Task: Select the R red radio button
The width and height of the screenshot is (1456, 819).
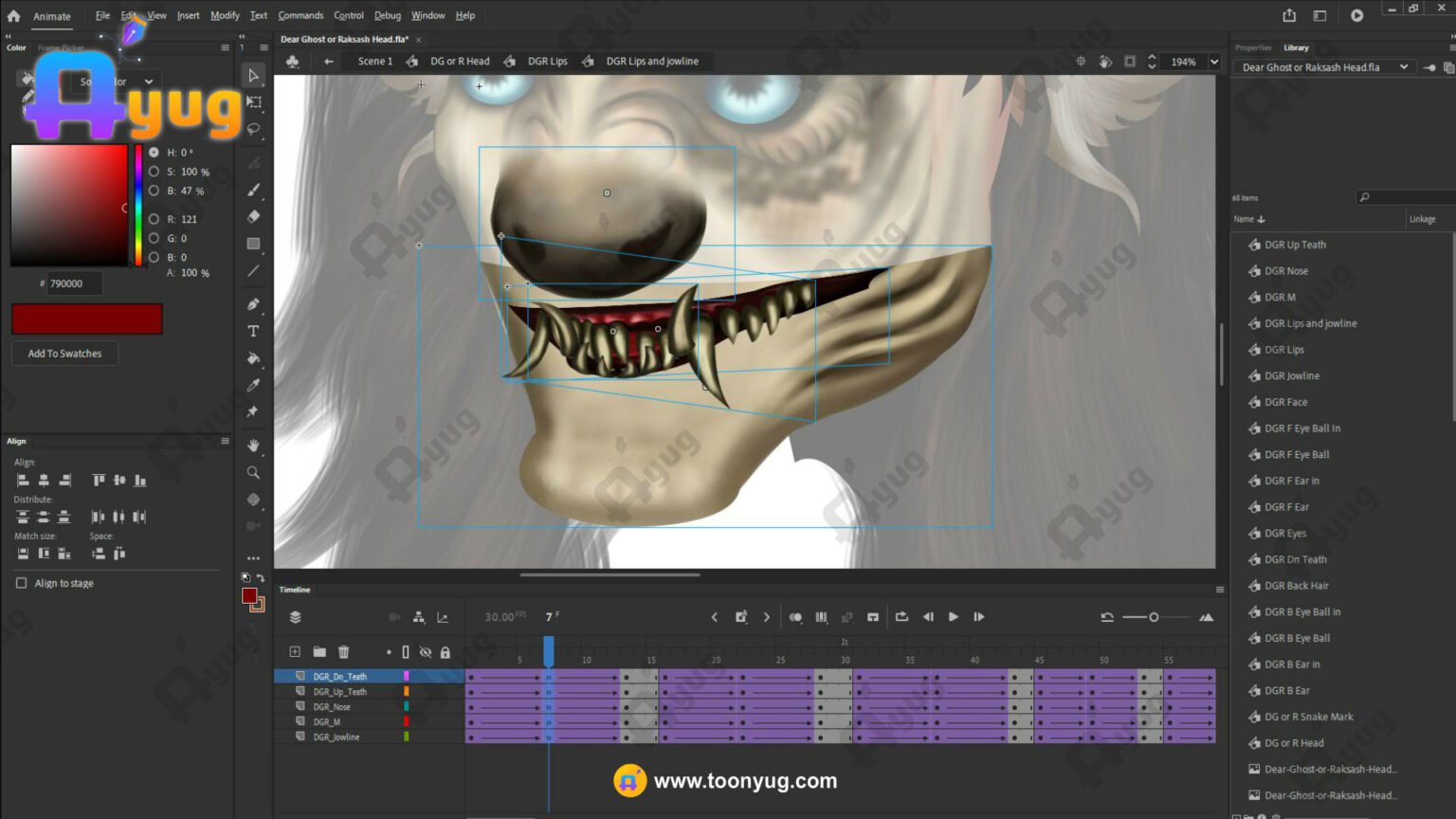Action: coord(154,219)
